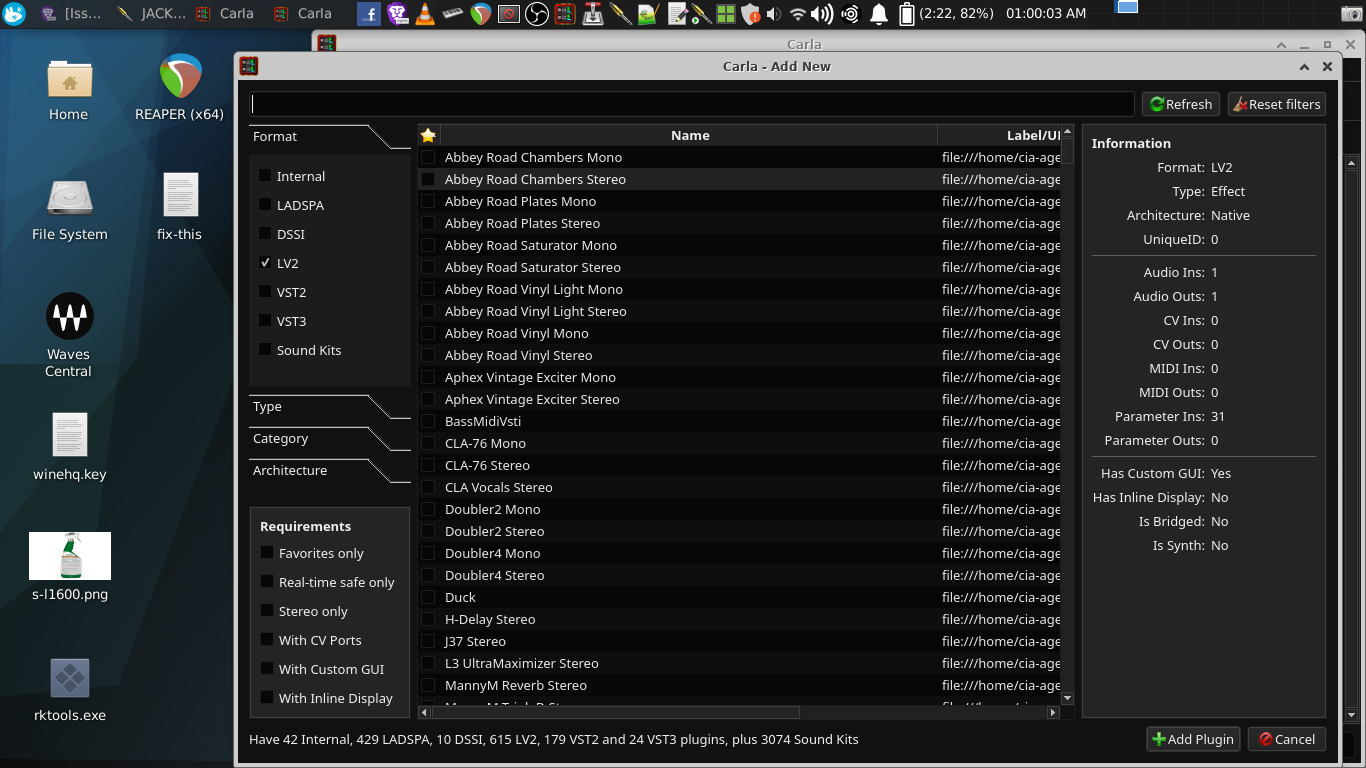Launch Brave browser from the panel
This screenshot has width=1366, height=768.
point(397,14)
